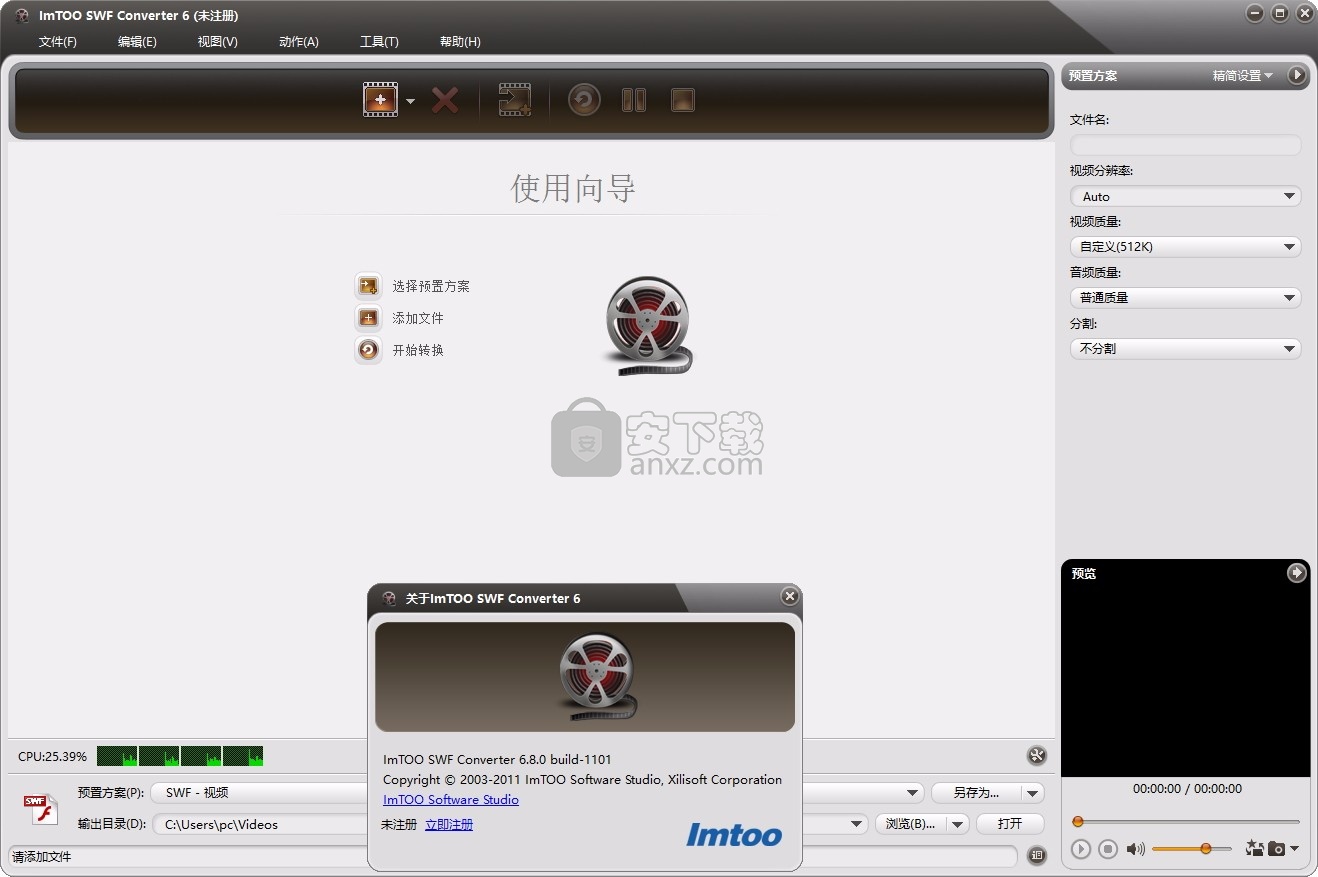The image size is (1318, 877).
Task: Open the 音频质量 普通质量 dropdown
Action: (1185, 297)
